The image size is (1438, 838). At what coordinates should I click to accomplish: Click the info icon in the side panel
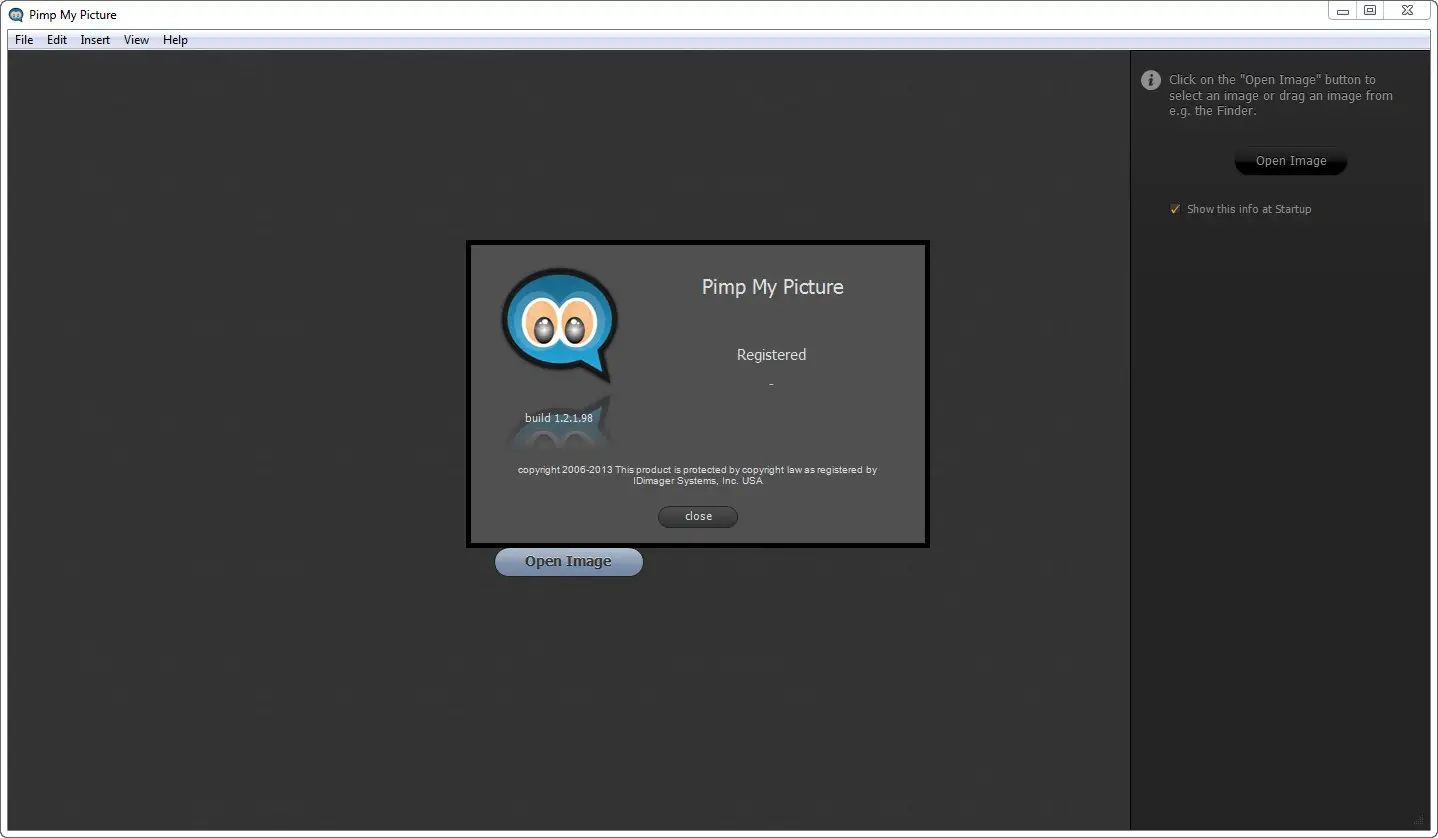point(1151,80)
